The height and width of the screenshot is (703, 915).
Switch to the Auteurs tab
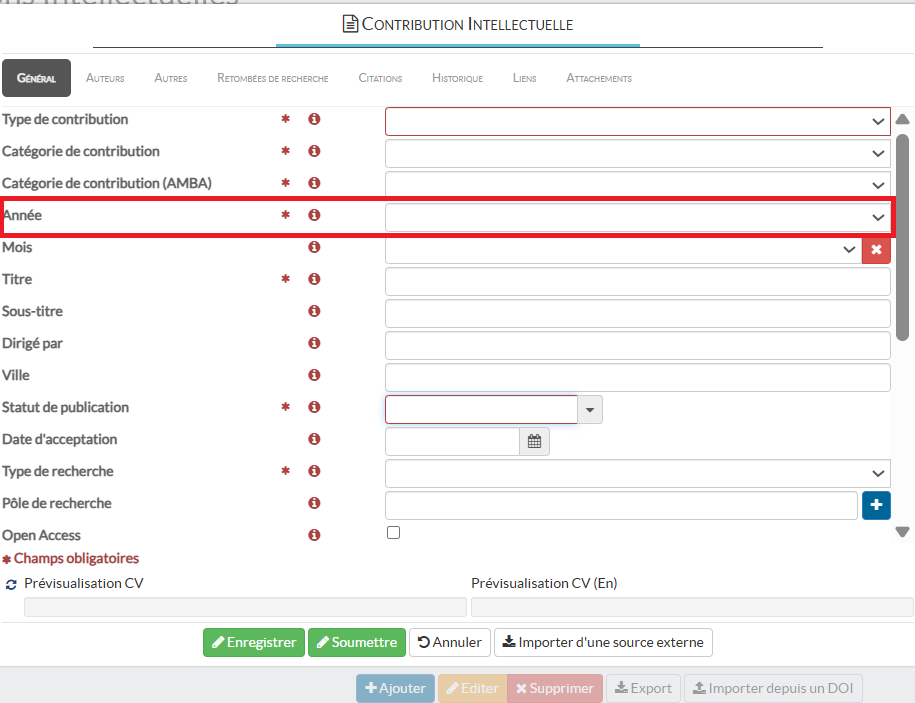[105, 78]
